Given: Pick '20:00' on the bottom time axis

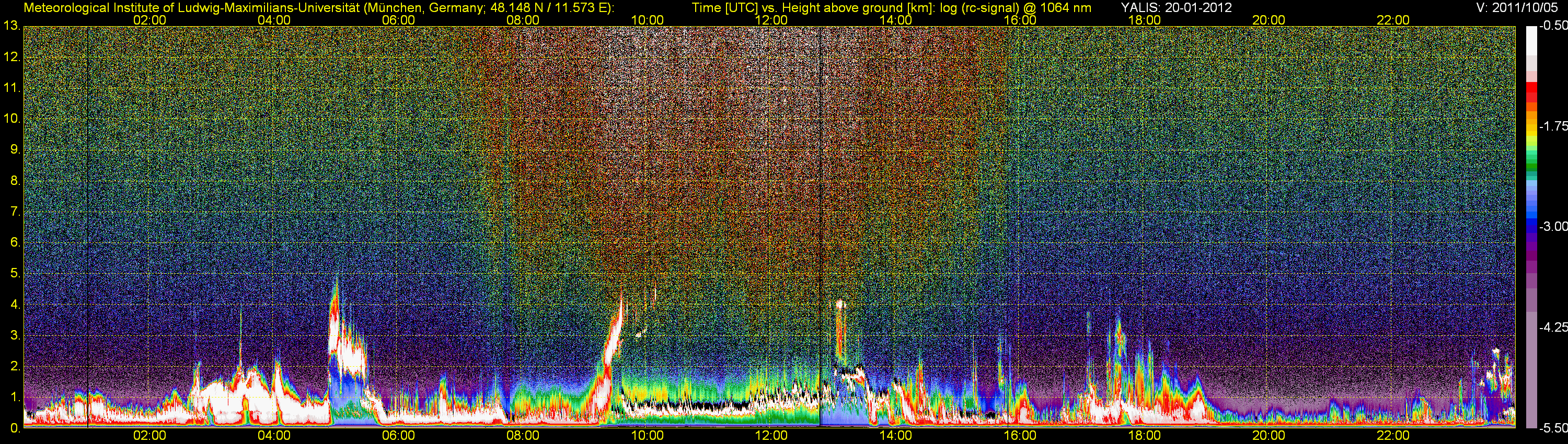Looking at the screenshot, I should (x=1269, y=436).
